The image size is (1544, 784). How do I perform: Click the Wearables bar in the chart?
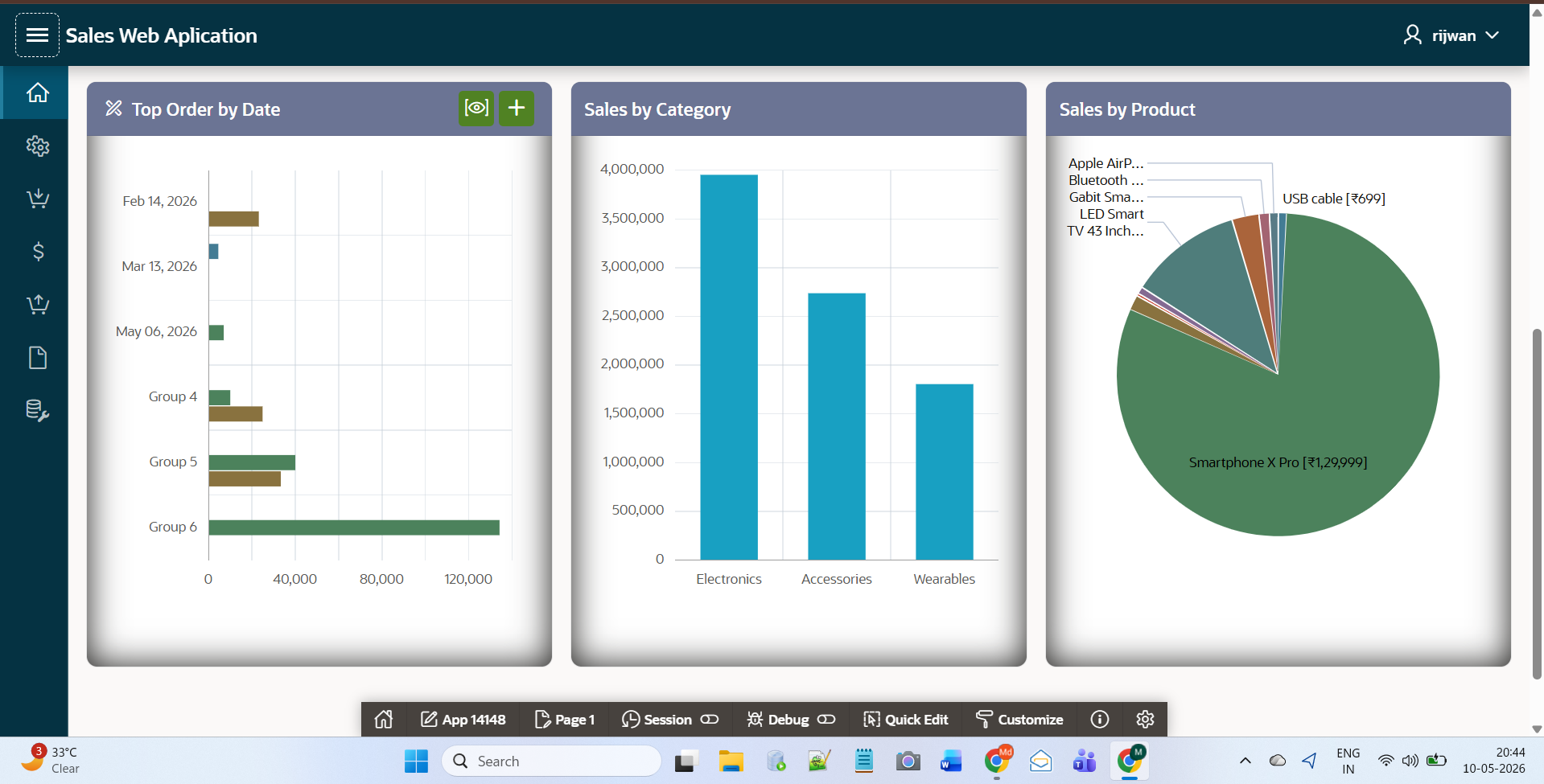(945, 472)
